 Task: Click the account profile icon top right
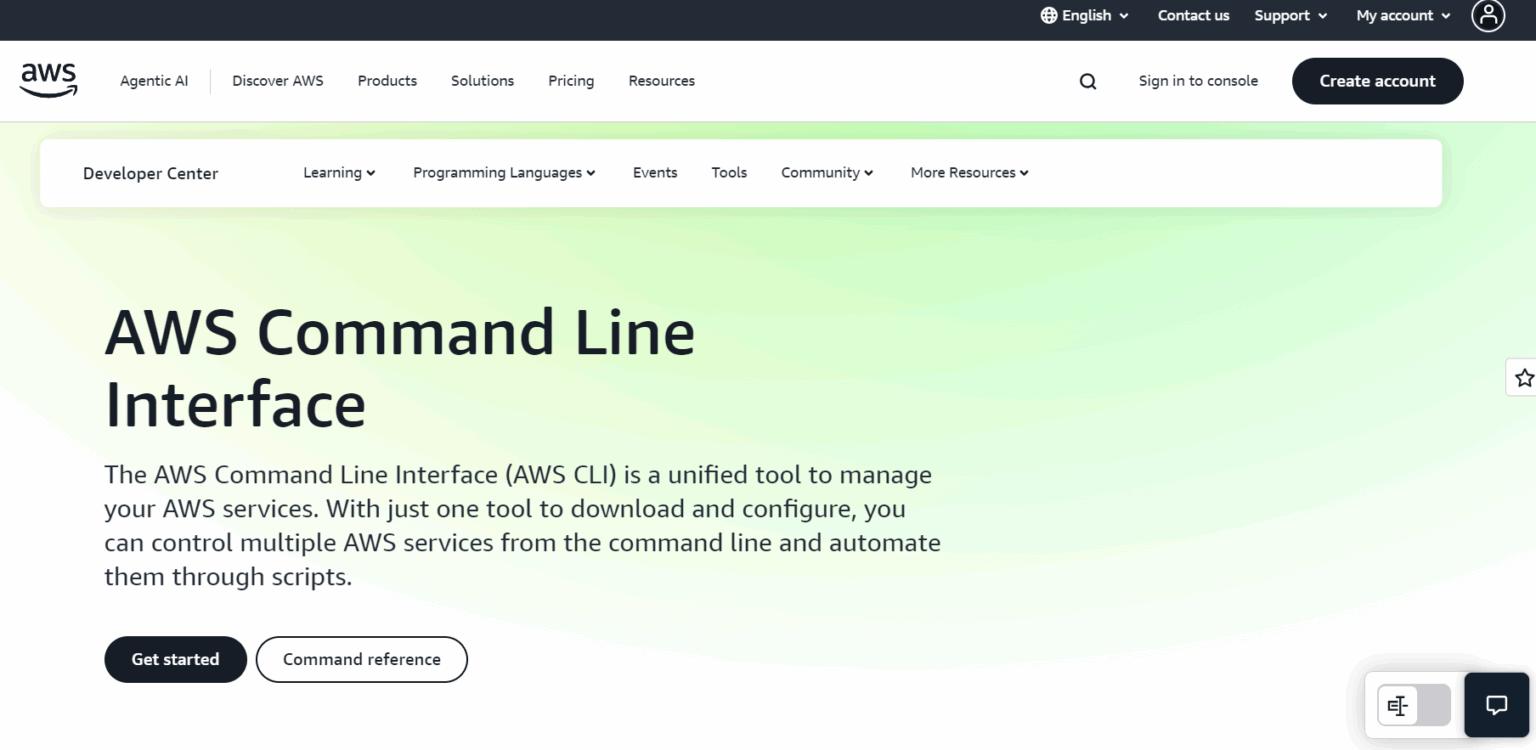[1487, 16]
